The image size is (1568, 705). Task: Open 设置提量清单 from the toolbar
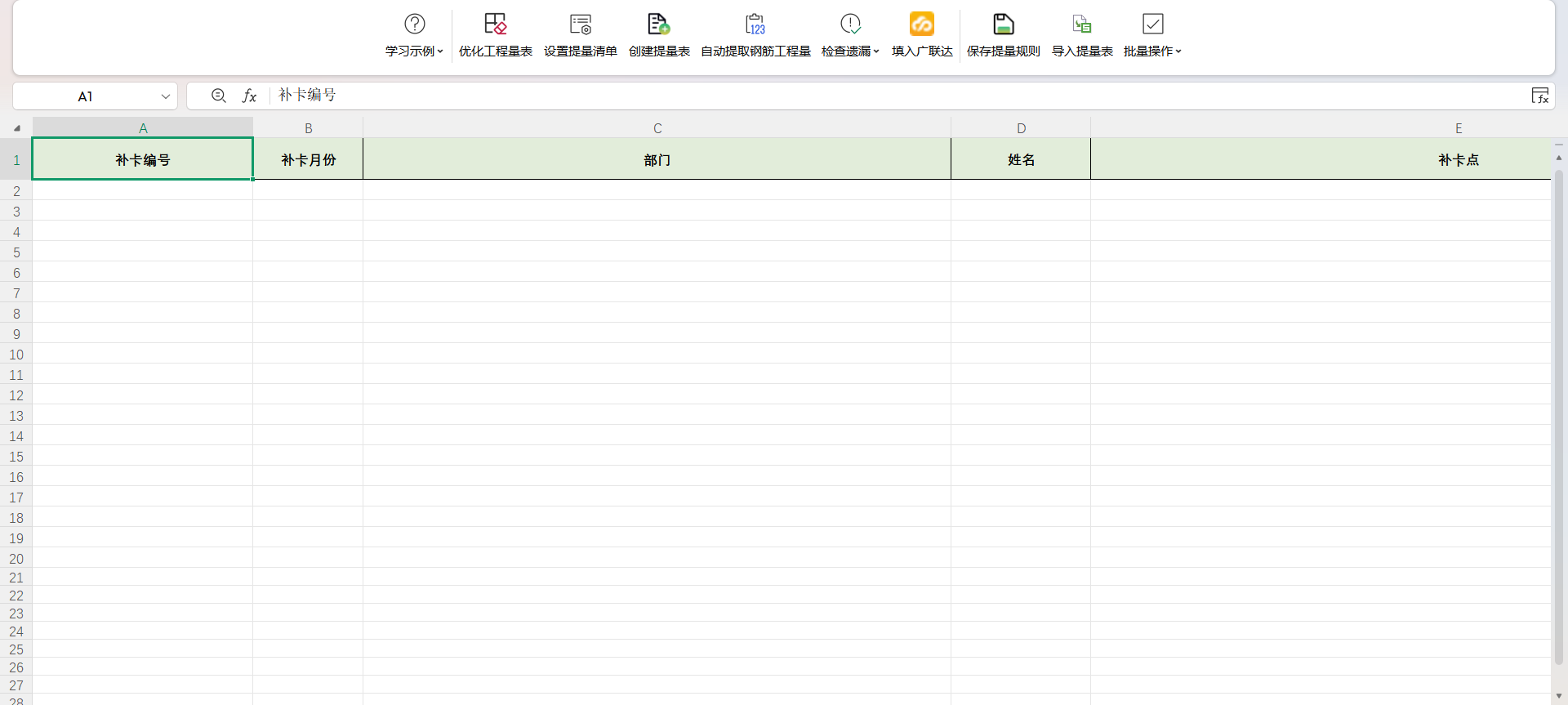point(581,35)
